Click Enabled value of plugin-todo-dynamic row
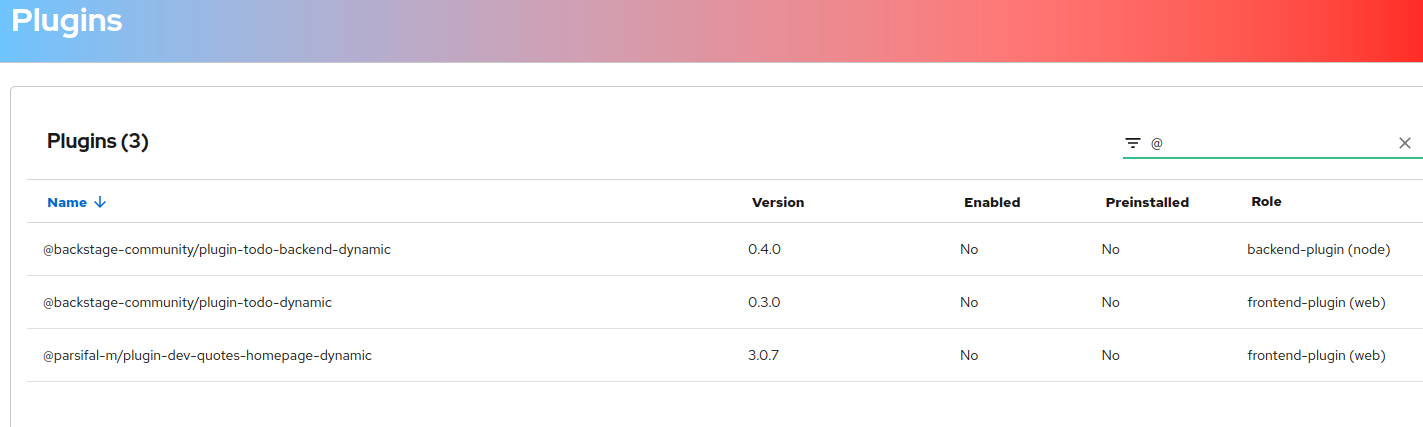 [x=968, y=302]
